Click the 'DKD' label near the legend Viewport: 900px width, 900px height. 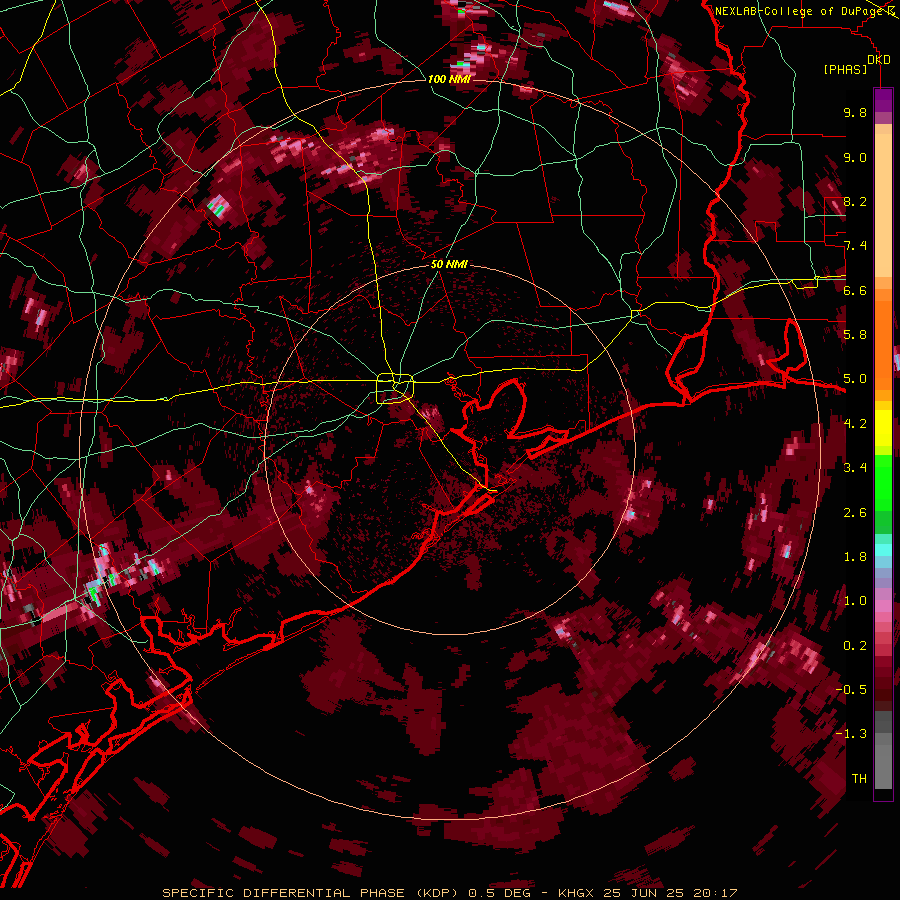tap(878, 59)
